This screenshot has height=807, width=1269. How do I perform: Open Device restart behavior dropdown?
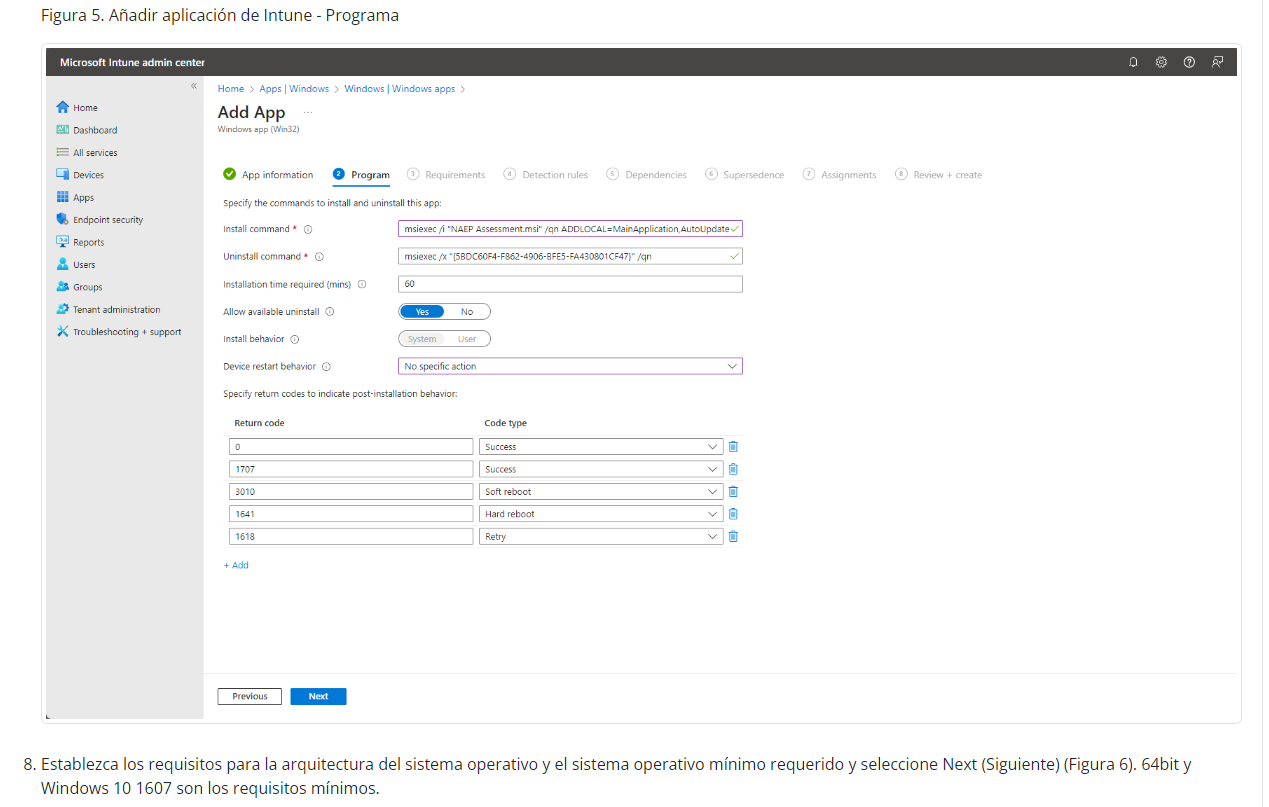570,366
